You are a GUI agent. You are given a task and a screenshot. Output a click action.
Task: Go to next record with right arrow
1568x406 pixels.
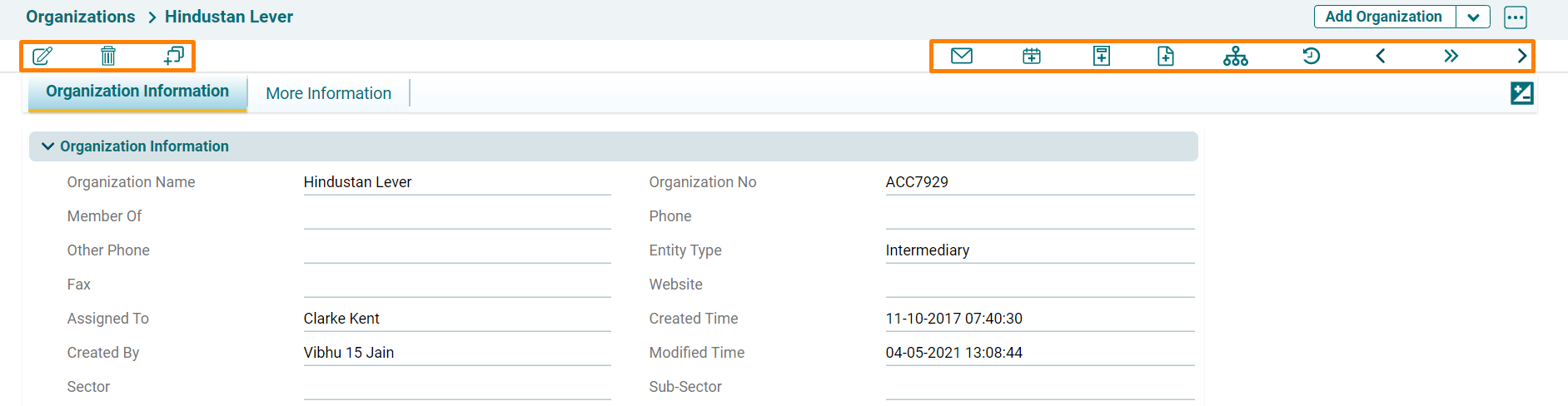point(1521,57)
